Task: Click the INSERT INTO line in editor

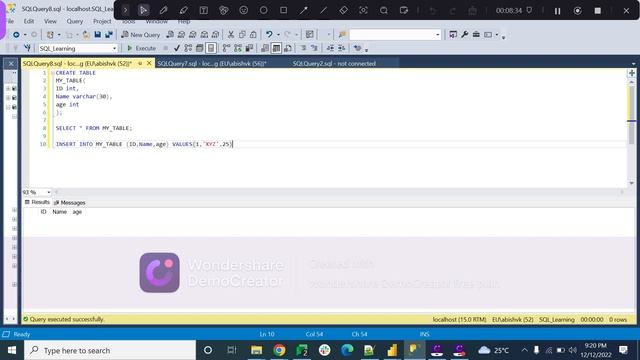Action: click(144, 144)
